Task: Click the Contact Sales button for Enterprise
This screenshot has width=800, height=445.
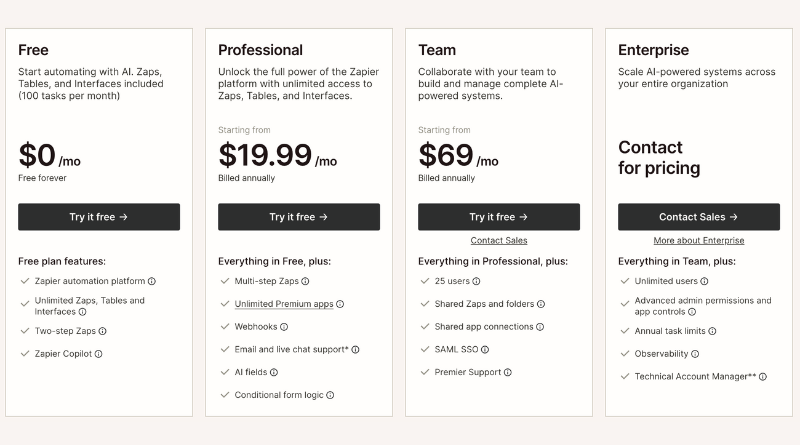Action: click(699, 217)
